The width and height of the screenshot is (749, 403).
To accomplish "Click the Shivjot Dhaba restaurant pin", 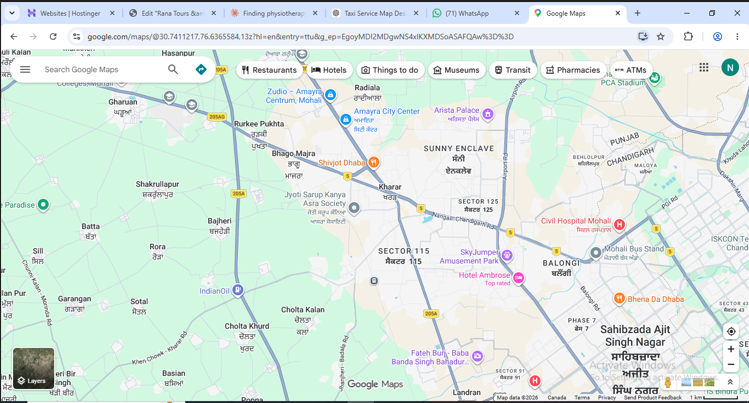I will (374, 163).
